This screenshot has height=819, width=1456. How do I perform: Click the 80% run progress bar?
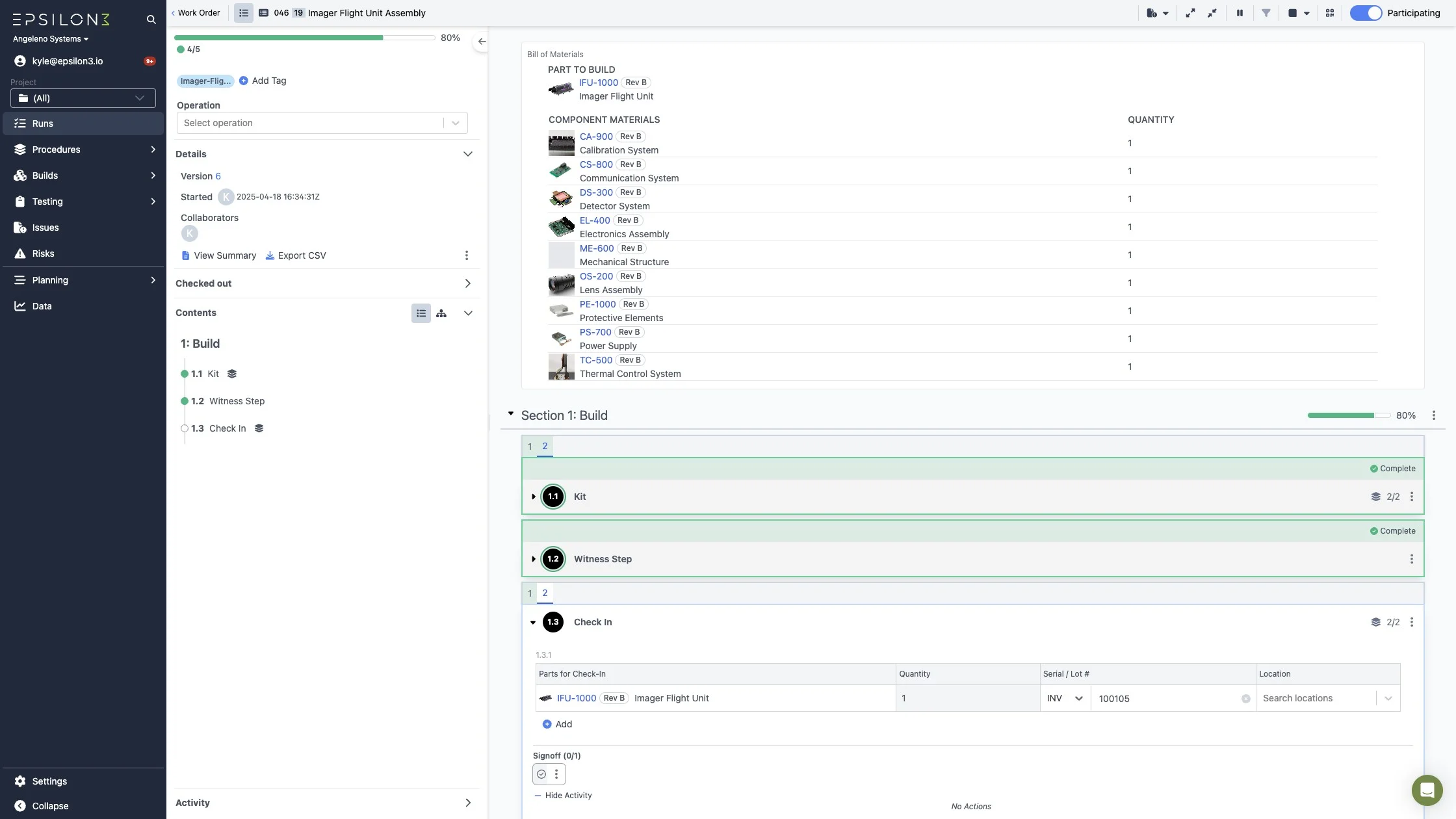[304, 38]
